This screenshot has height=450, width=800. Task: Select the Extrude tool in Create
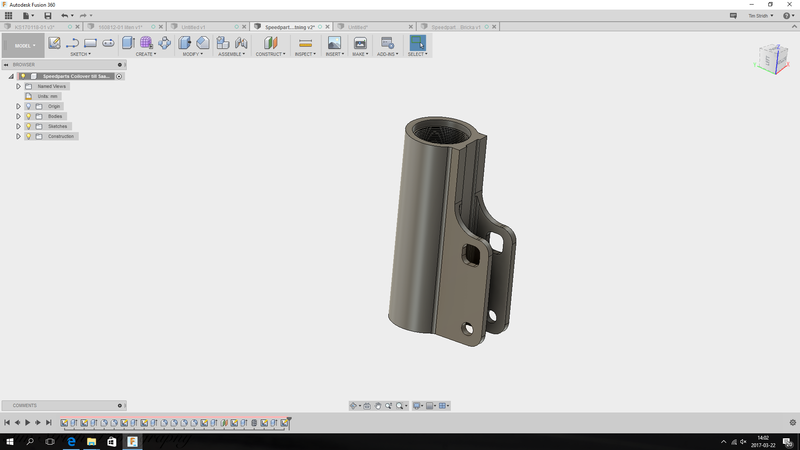[x=128, y=43]
